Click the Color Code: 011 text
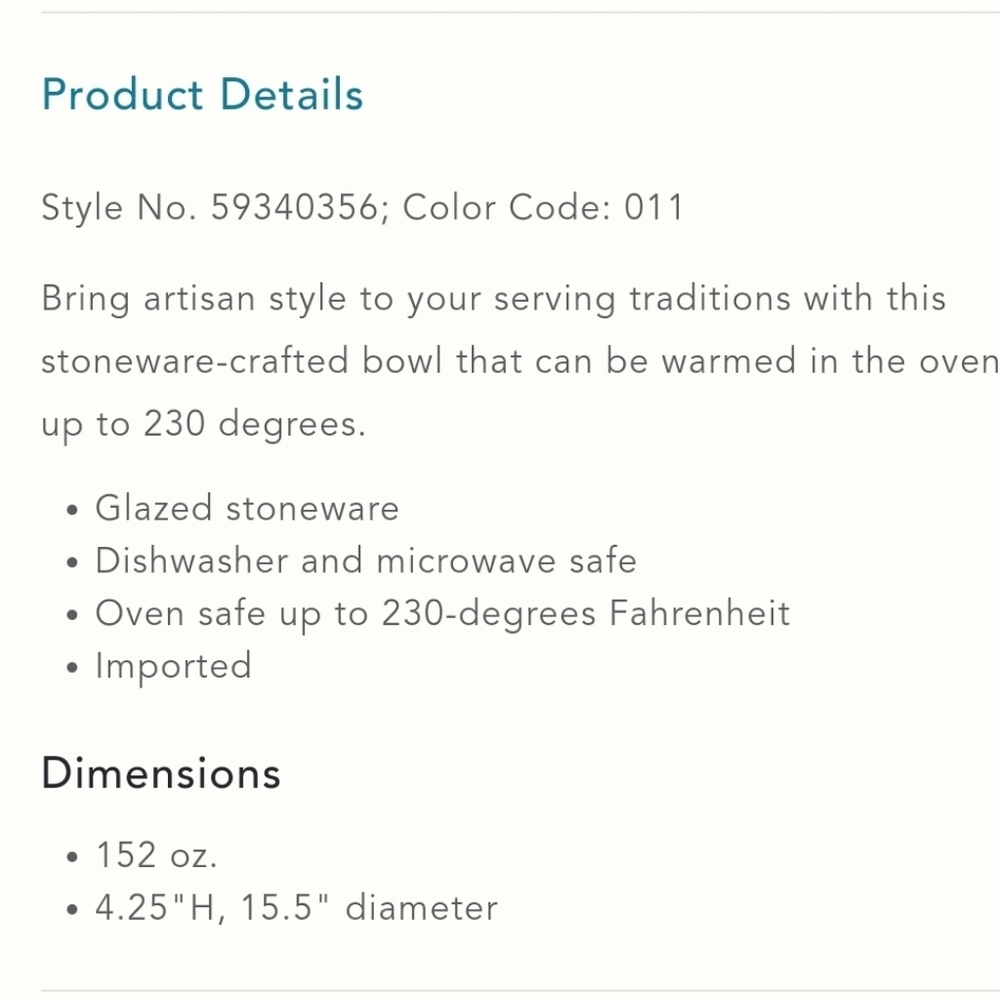This screenshot has width=1000, height=999. 543,207
